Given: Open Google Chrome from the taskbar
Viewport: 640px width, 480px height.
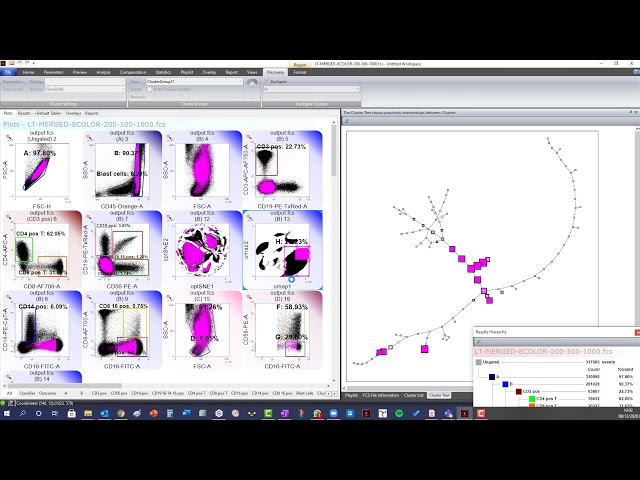Looking at the screenshot, I should (120, 413).
